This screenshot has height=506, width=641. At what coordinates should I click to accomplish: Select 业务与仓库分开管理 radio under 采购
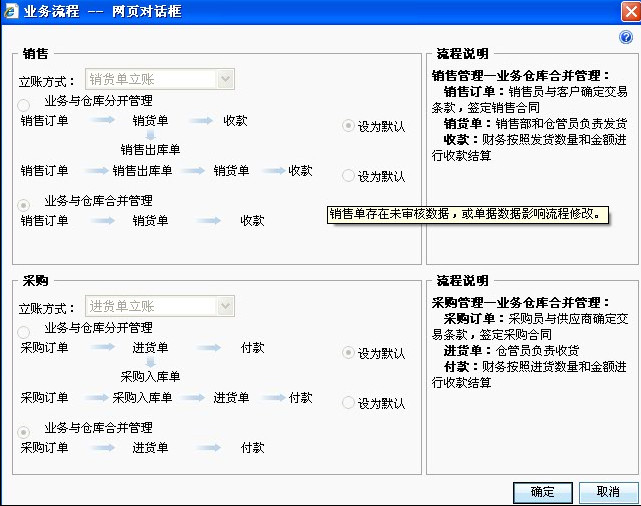point(24,332)
